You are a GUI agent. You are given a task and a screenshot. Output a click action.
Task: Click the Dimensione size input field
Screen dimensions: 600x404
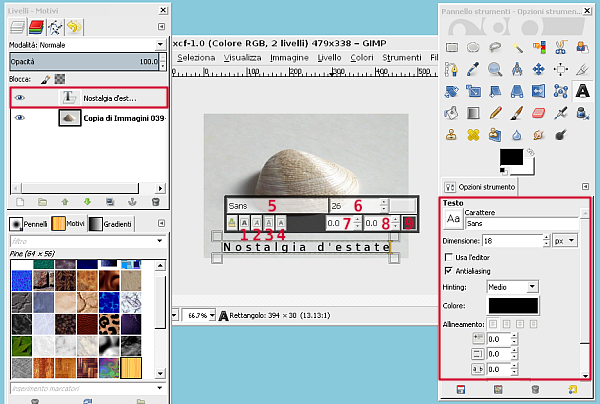[513, 241]
